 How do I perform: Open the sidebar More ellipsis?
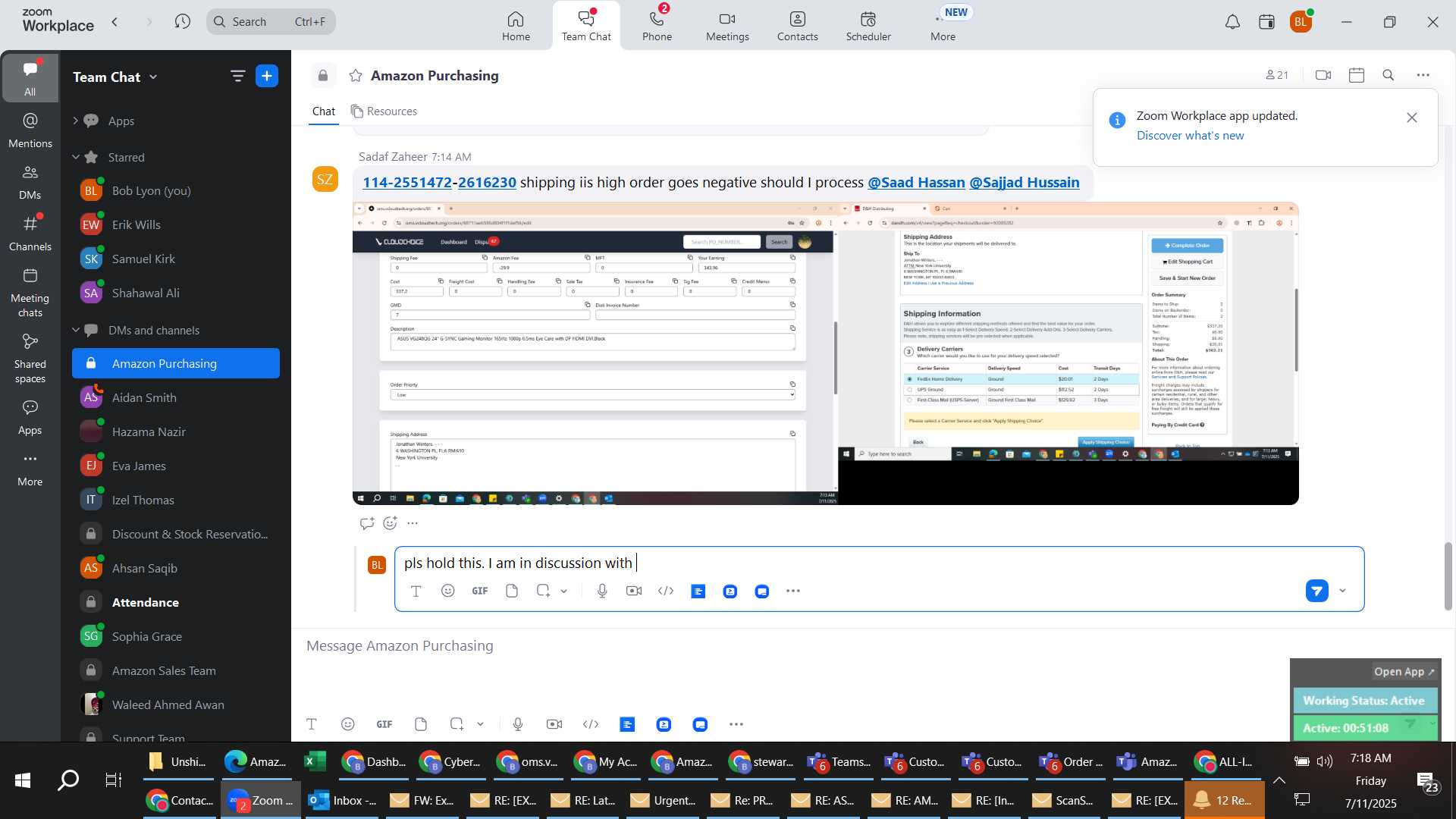coord(30,469)
